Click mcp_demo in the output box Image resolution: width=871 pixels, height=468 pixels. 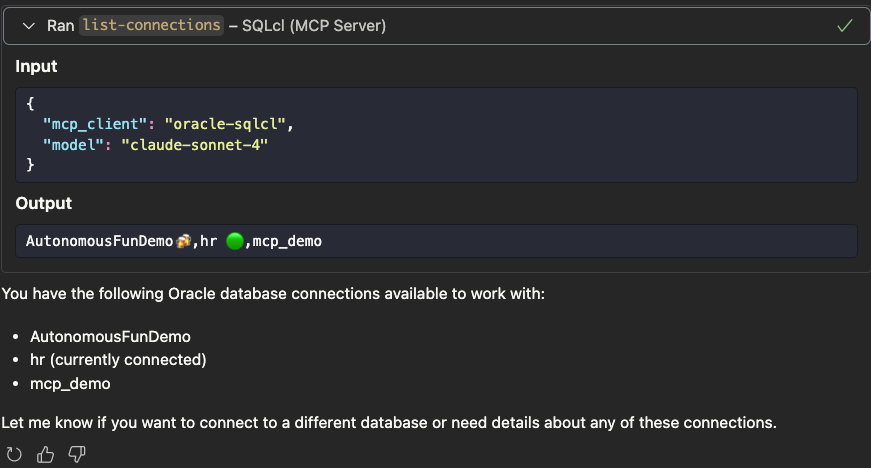click(287, 241)
